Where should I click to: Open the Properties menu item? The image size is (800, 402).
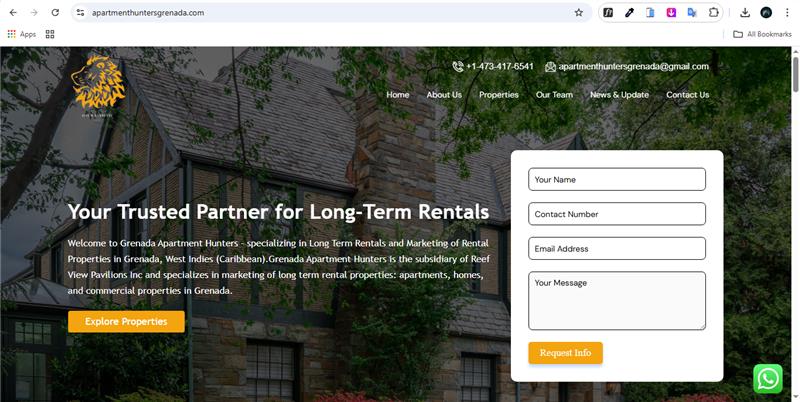tap(498, 95)
